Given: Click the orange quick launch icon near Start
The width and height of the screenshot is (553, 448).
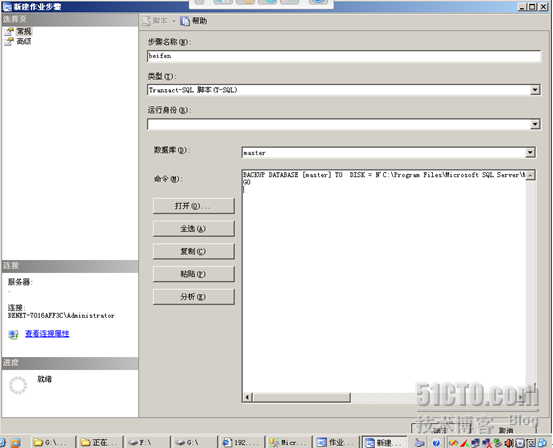Looking at the screenshot, I should coord(16,442).
